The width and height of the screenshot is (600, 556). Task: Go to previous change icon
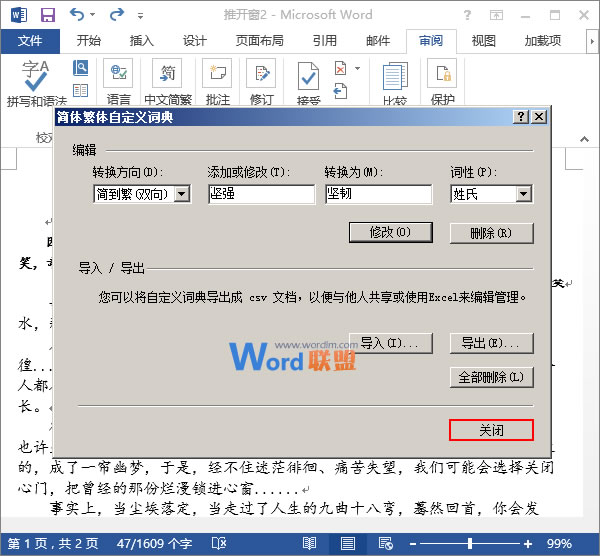click(340, 91)
